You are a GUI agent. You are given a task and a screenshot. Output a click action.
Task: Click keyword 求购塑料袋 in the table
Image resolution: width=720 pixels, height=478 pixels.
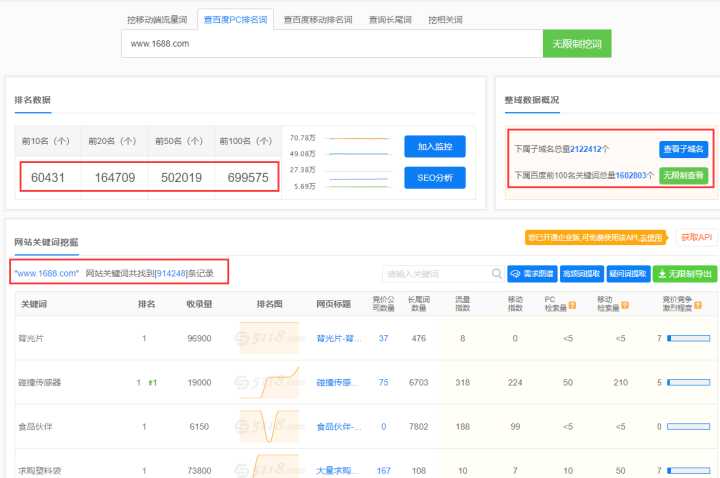(39, 471)
